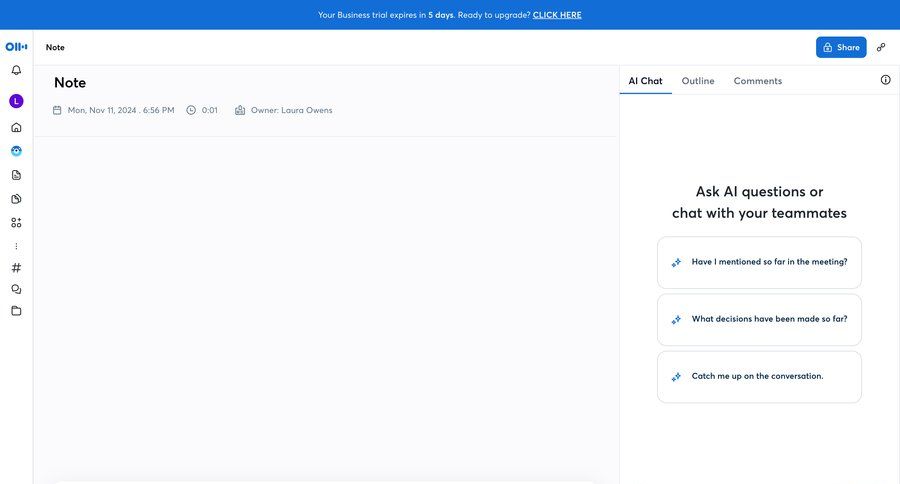900x484 pixels.
Task: Click the CLICK HERE upgrade link
Action: coord(557,15)
